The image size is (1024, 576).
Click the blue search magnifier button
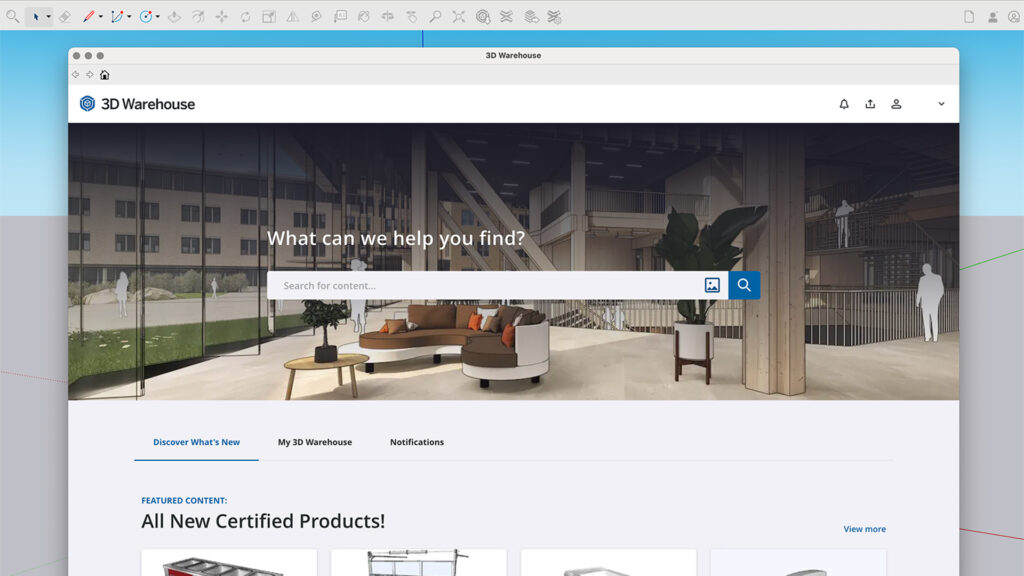[744, 285]
